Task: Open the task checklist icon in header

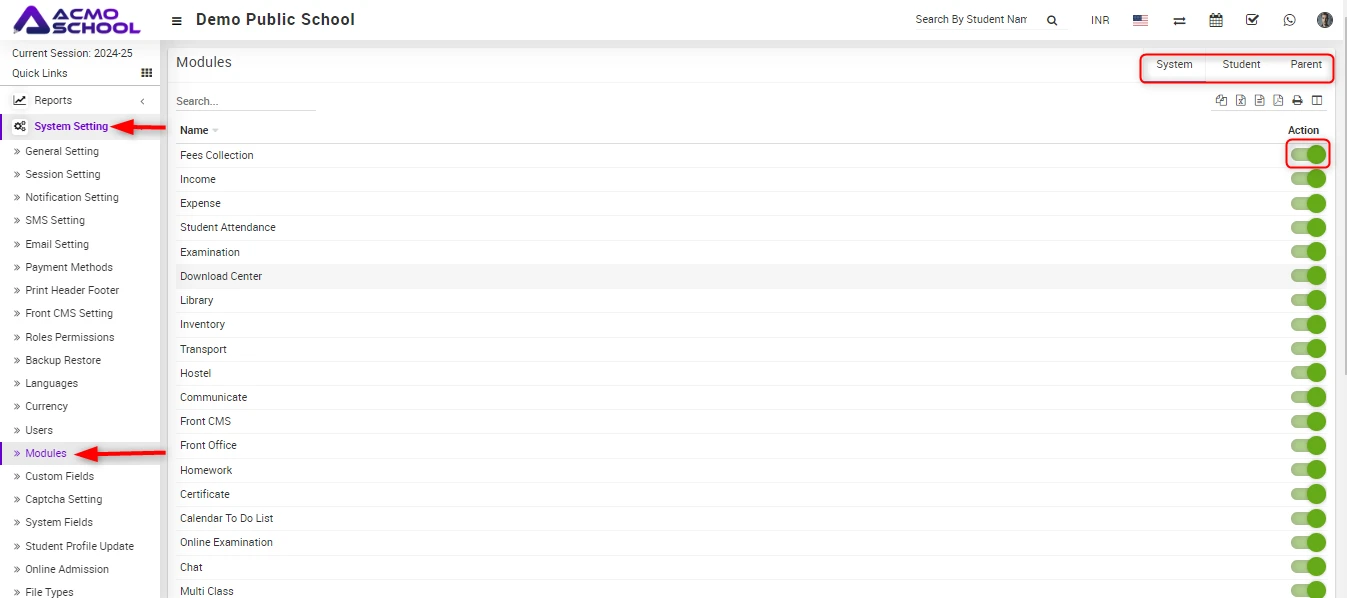Action: (1252, 20)
